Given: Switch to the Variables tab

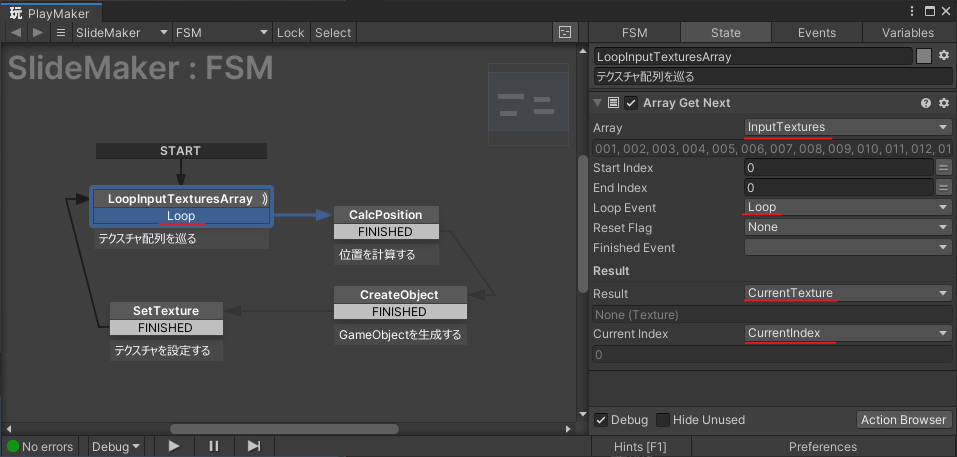Looking at the screenshot, I should [907, 33].
